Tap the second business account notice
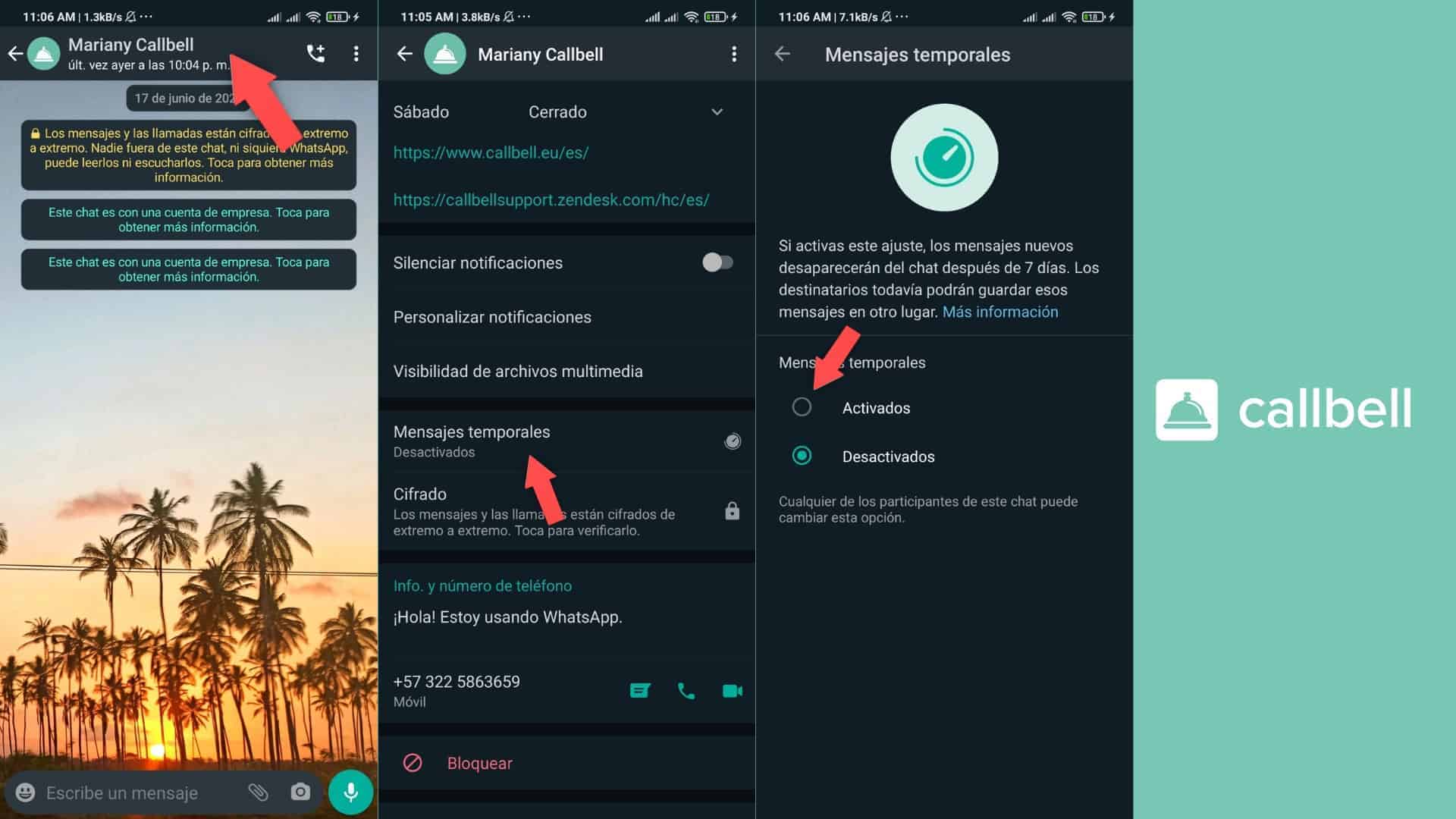The image size is (1456, 819). coord(189,269)
